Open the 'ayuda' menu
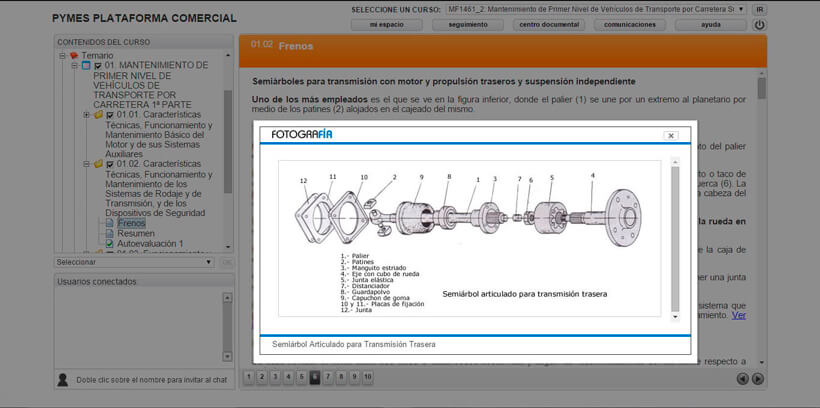Viewport: 820px width, 408px height. click(x=711, y=25)
